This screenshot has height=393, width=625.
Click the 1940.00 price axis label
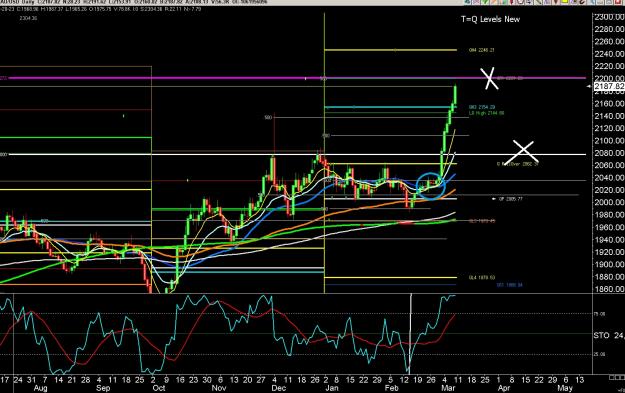(x=609, y=240)
